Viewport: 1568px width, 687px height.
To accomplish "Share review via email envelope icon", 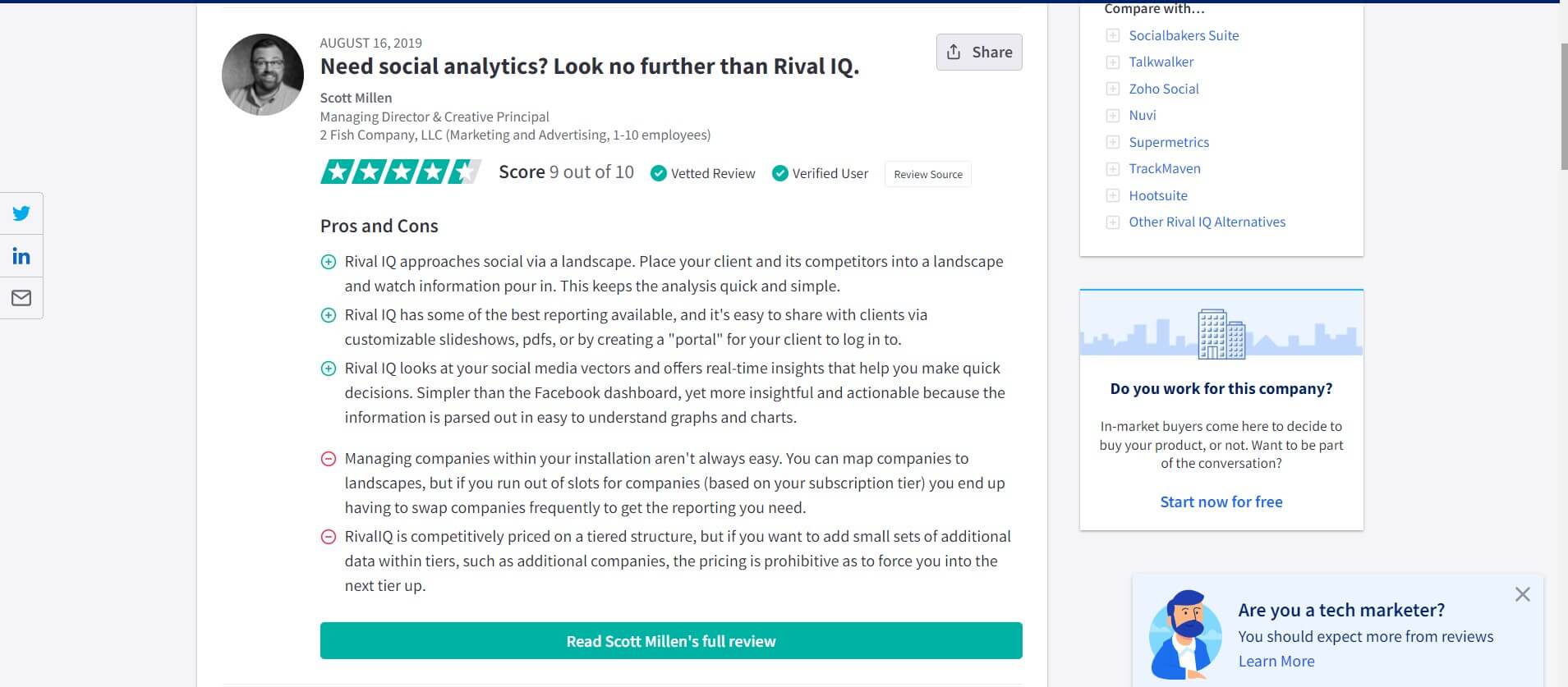I will click(21, 298).
